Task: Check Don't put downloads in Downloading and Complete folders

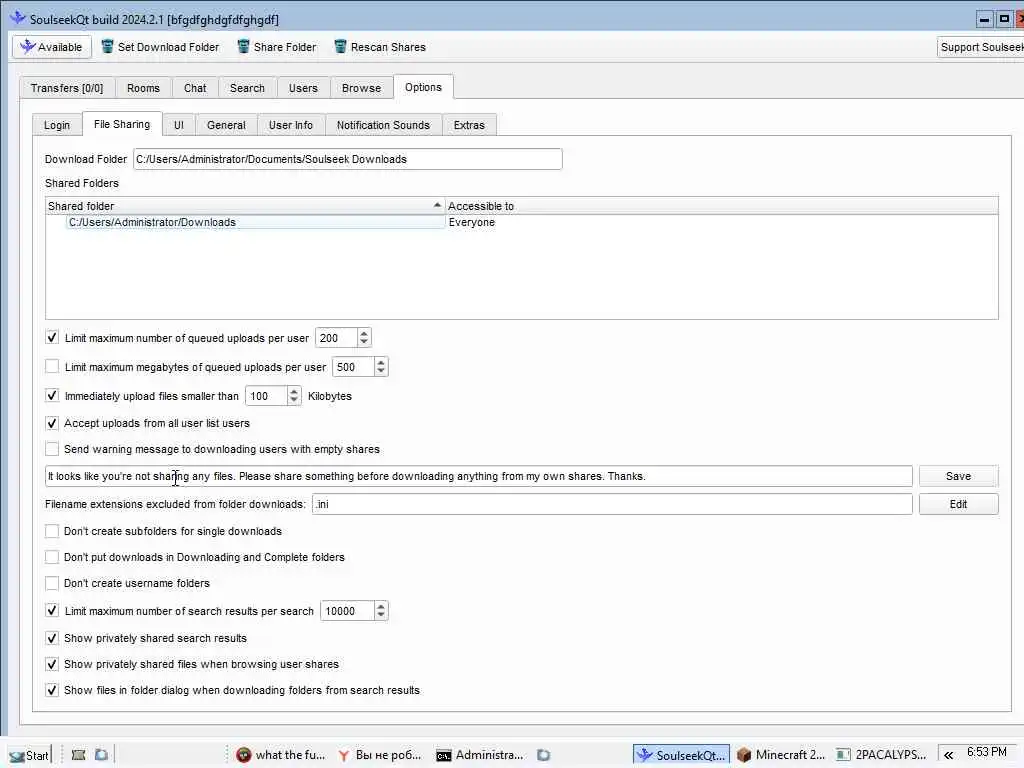Action: pyautogui.click(x=52, y=557)
